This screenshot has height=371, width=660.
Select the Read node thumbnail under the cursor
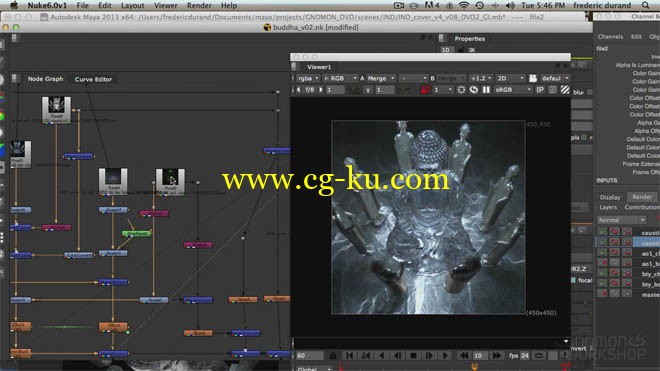(170, 181)
